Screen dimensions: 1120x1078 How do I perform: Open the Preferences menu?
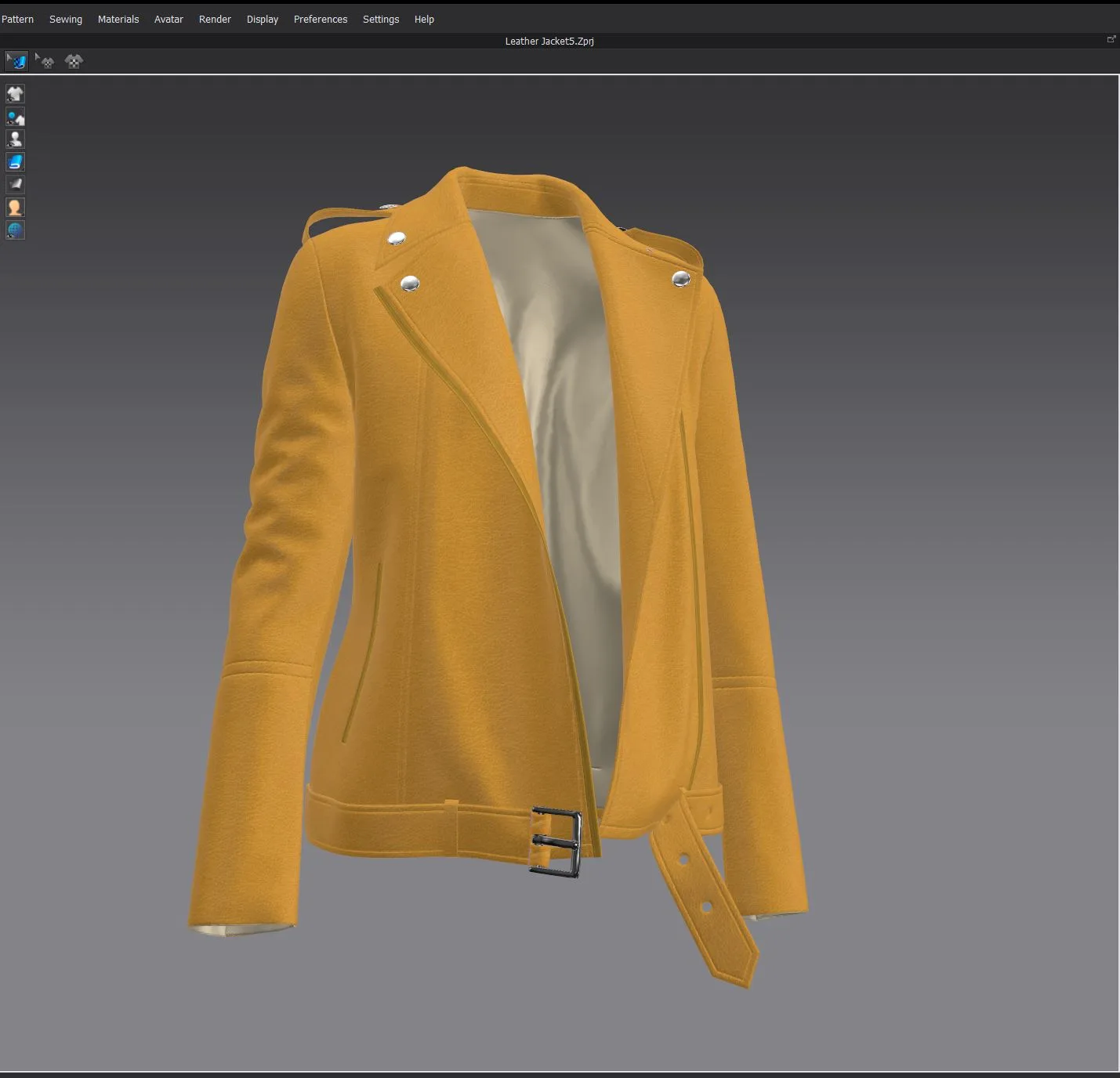(320, 19)
